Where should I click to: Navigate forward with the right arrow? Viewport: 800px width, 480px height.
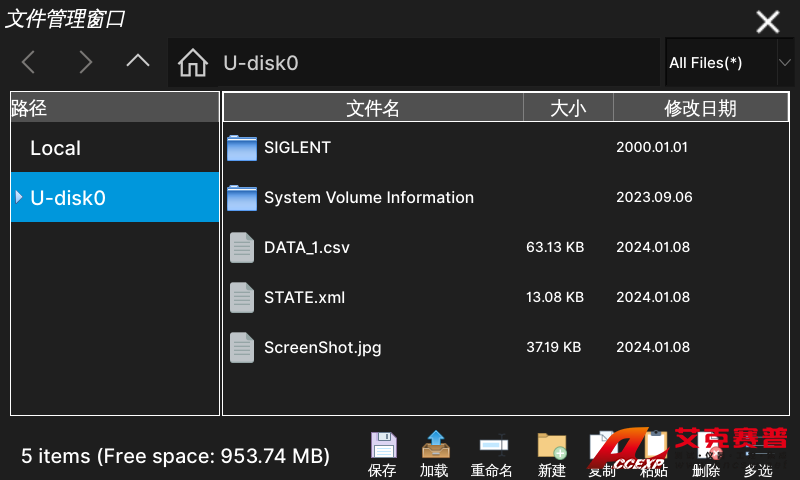pyautogui.click(x=85, y=63)
